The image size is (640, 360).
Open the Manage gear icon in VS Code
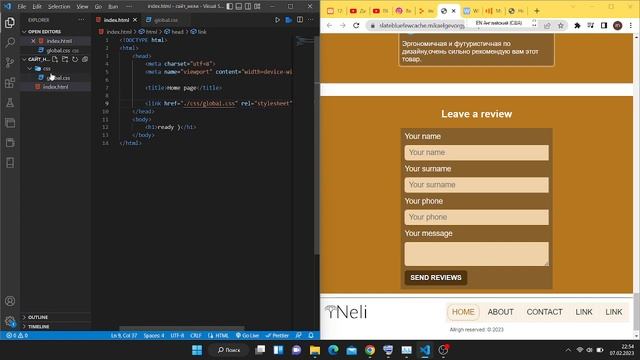pos(10,321)
